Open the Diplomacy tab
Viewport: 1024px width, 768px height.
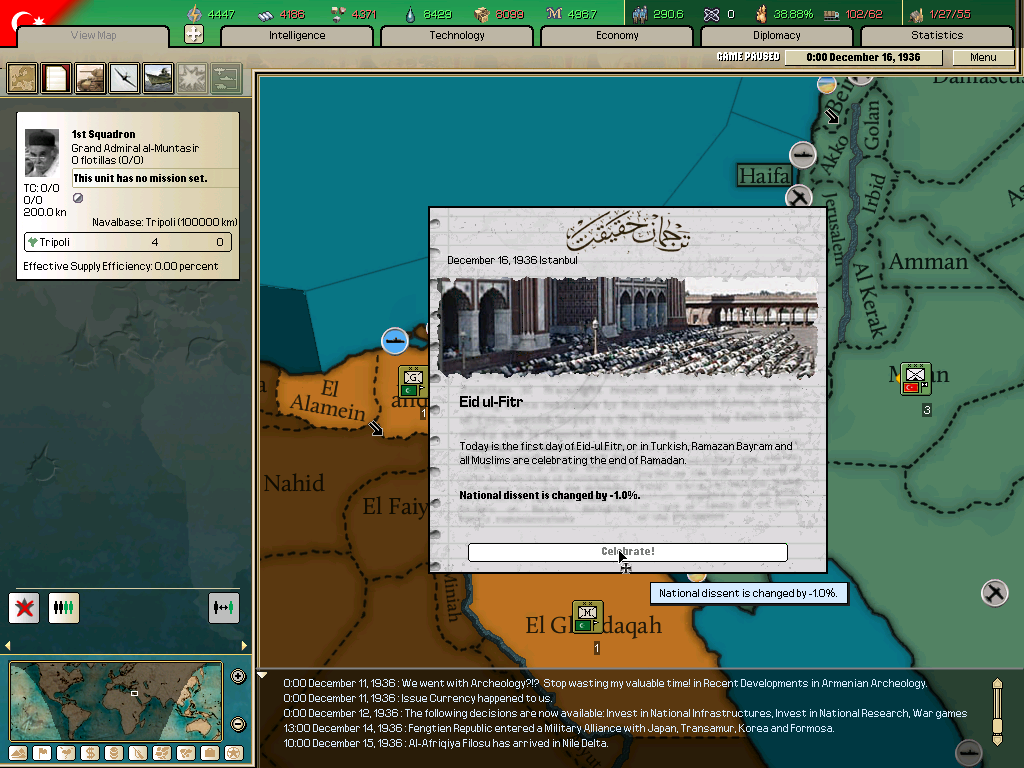(x=776, y=35)
